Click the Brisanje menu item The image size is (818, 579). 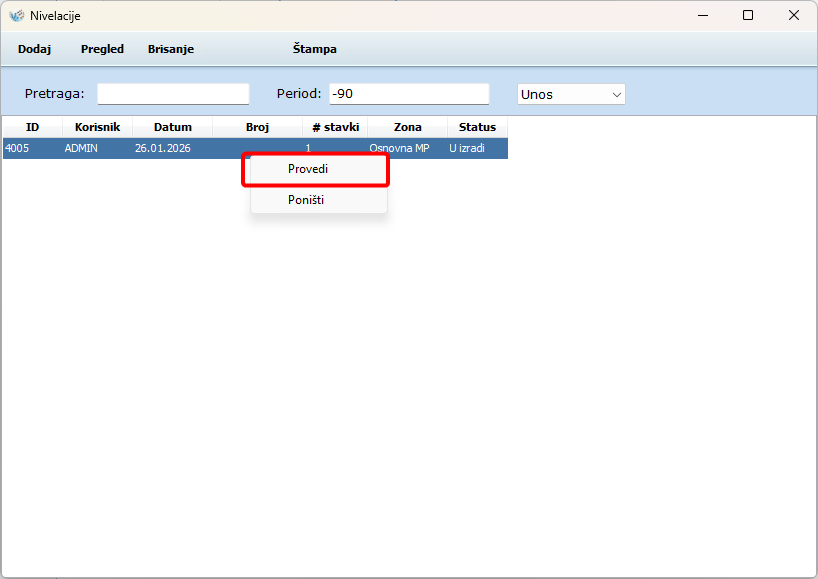171,49
